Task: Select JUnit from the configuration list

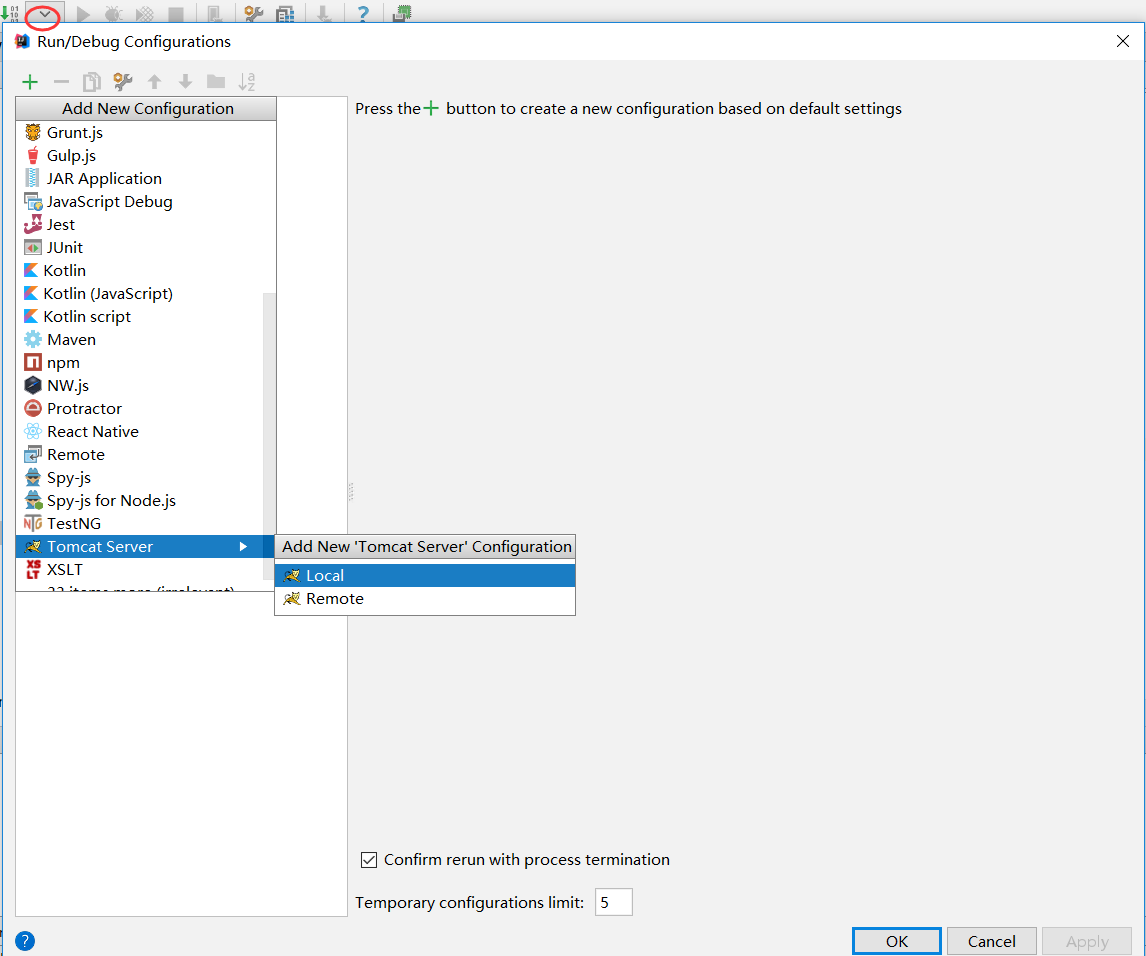Action: click(x=146, y=248)
